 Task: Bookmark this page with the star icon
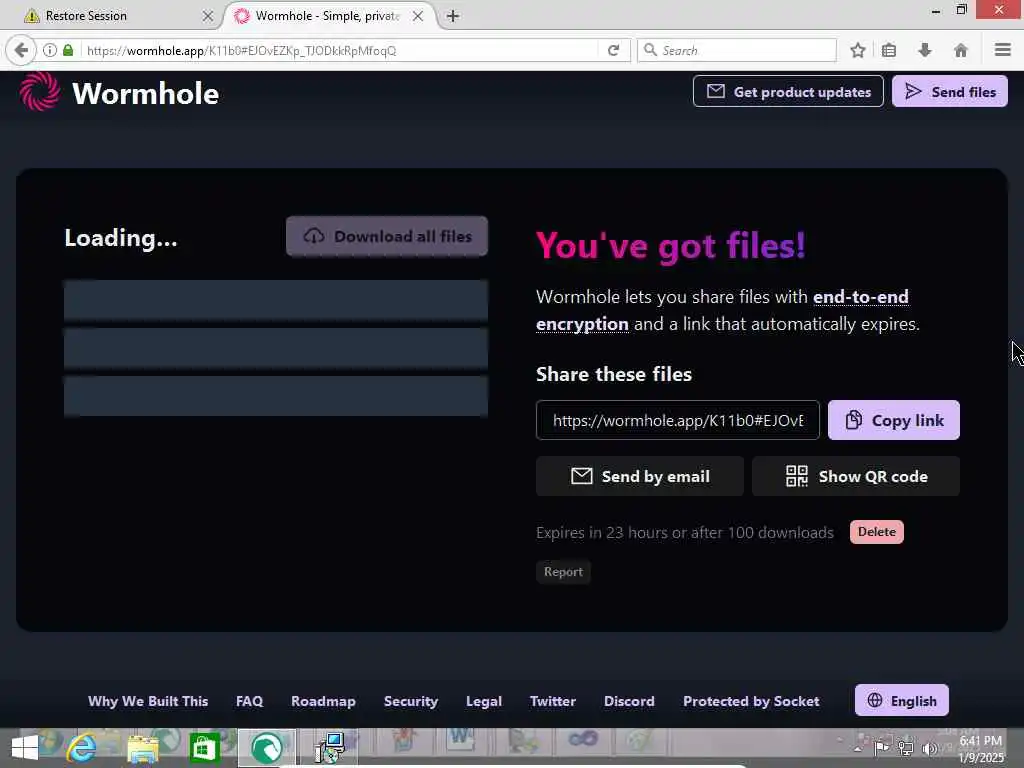click(x=858, y=50)
